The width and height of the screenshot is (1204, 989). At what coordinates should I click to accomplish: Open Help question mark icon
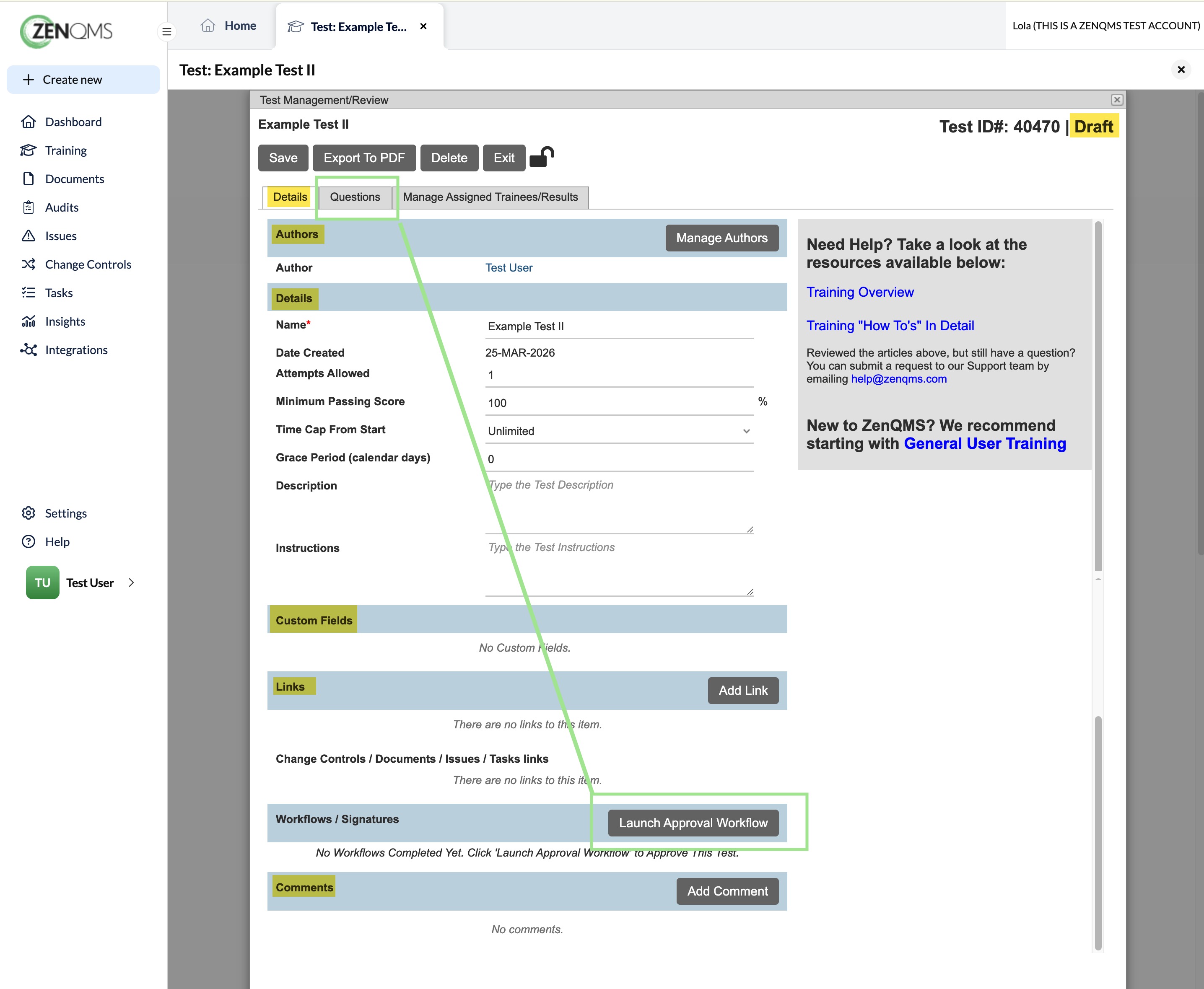[x=29, y=541]
